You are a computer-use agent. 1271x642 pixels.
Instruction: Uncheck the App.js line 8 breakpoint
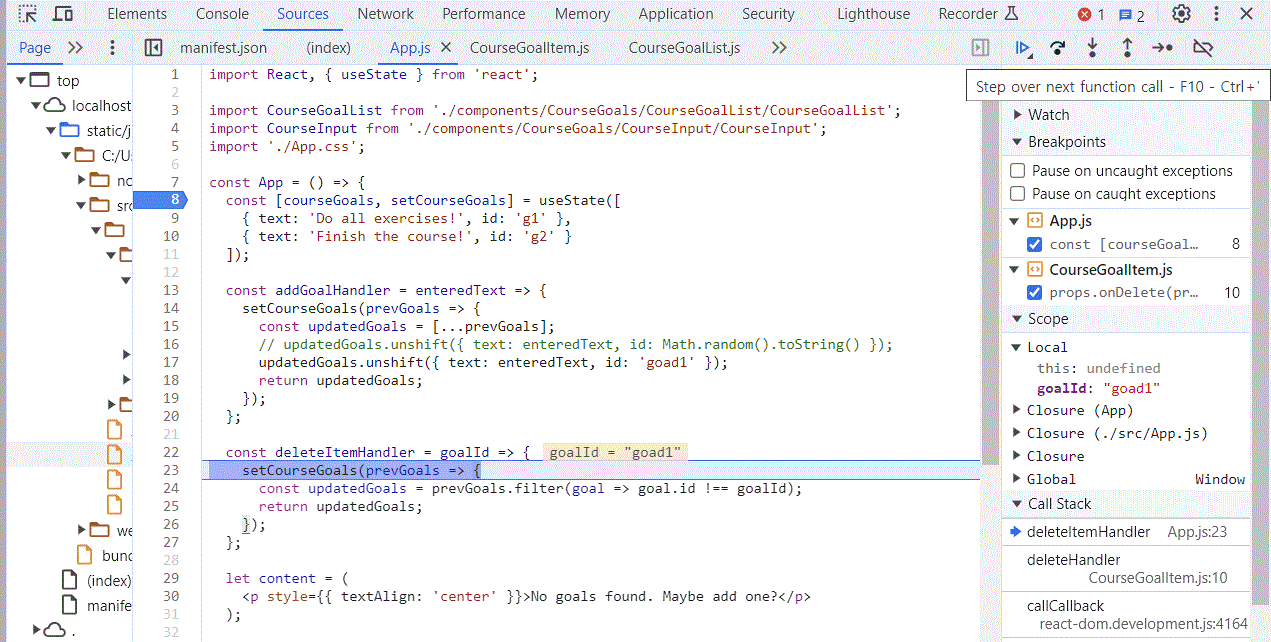pos(1035,244)
